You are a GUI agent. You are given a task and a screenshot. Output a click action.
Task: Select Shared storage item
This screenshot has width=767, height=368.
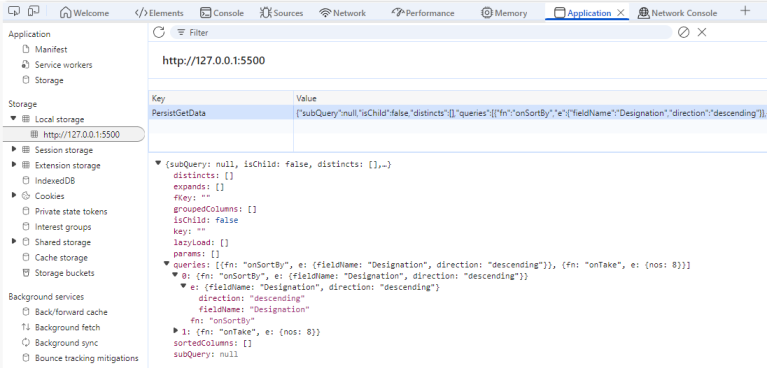point(63,242)
